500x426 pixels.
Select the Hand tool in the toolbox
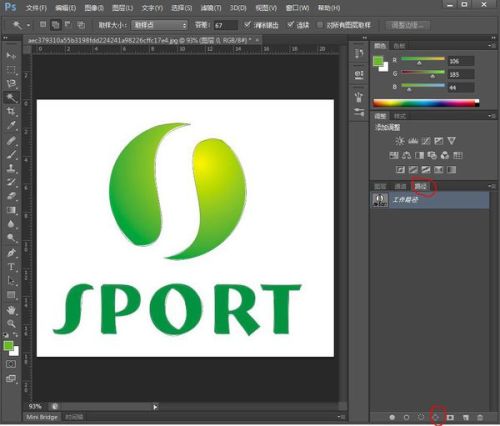tap(11, 310)
